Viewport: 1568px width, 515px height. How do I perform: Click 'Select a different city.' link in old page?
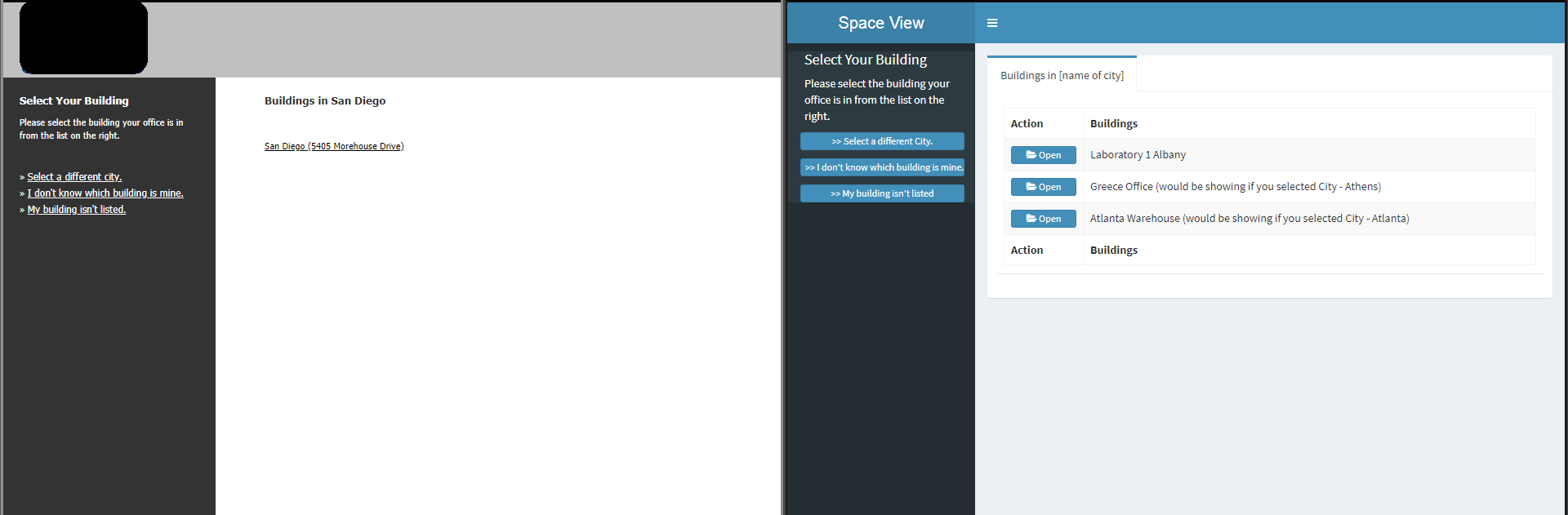(x=74, y=176)
